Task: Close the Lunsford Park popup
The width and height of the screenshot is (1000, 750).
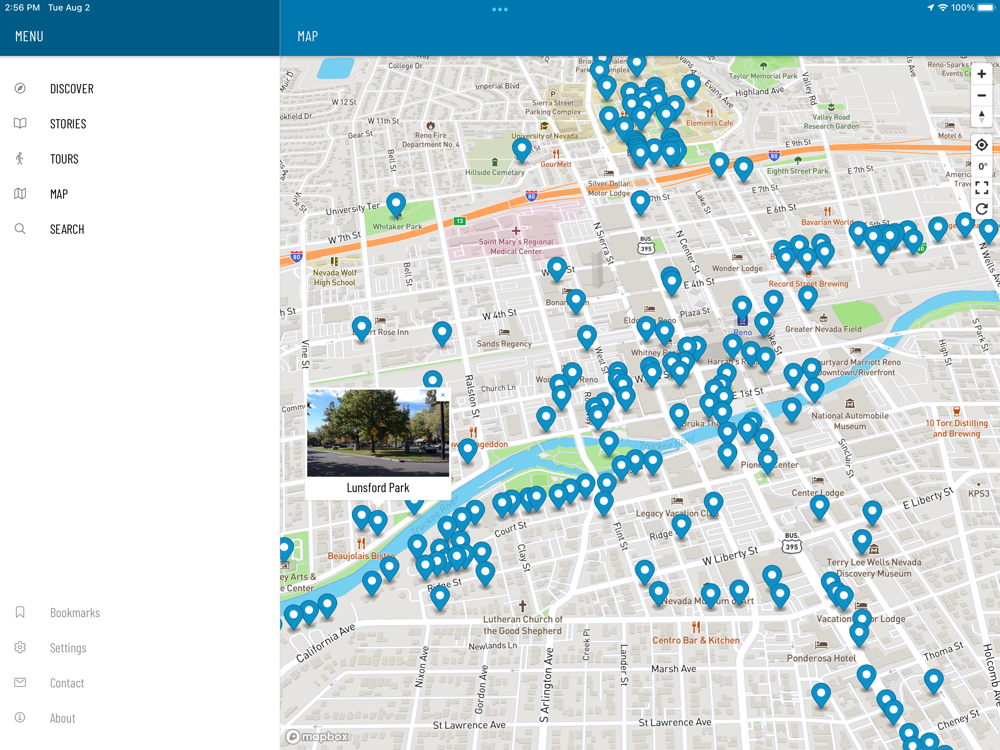Action: 443,395
